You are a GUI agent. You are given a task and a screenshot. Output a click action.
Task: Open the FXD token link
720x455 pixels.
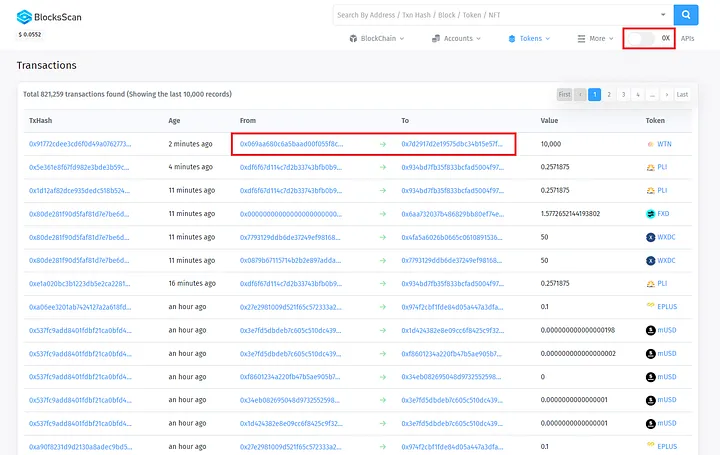663,213
